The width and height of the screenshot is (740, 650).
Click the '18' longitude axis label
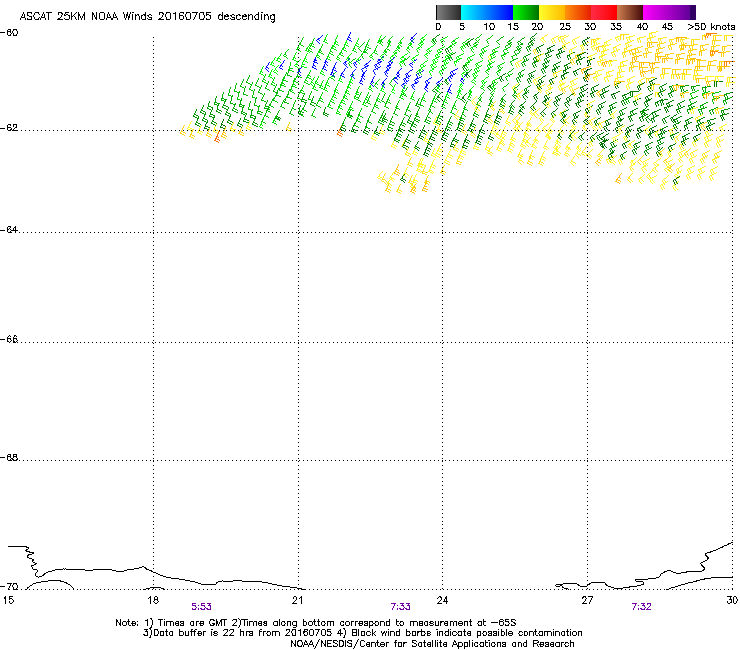152,600
